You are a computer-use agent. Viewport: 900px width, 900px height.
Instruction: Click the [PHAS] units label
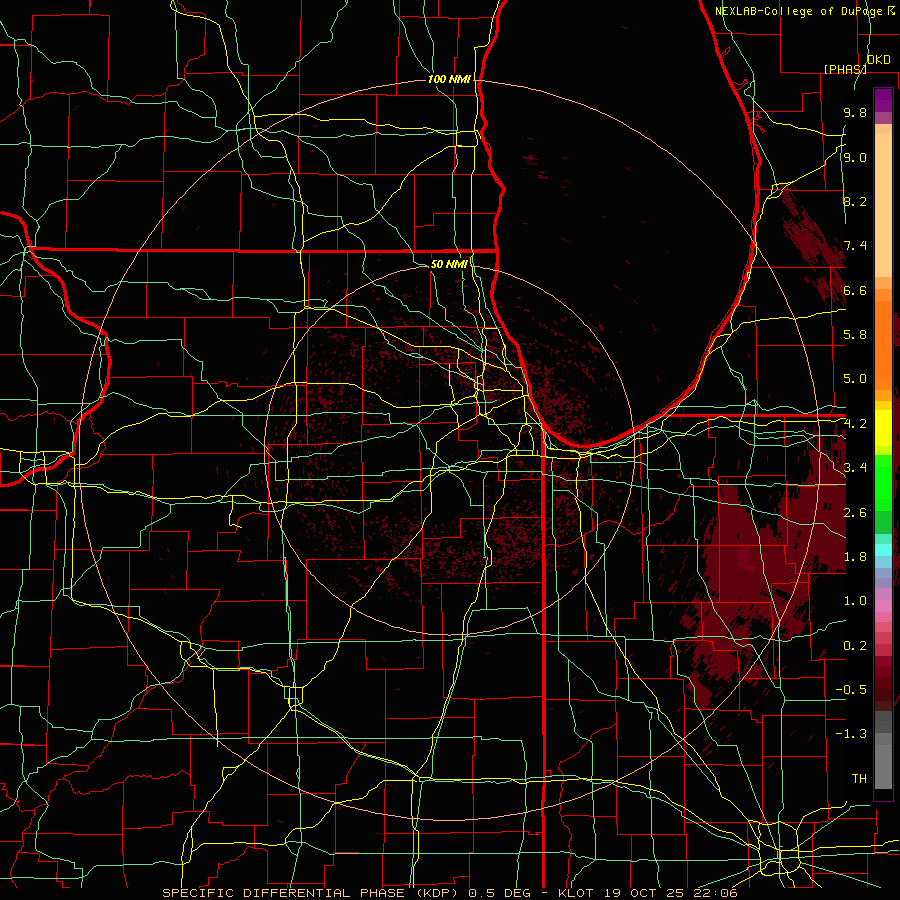point(845,69)
